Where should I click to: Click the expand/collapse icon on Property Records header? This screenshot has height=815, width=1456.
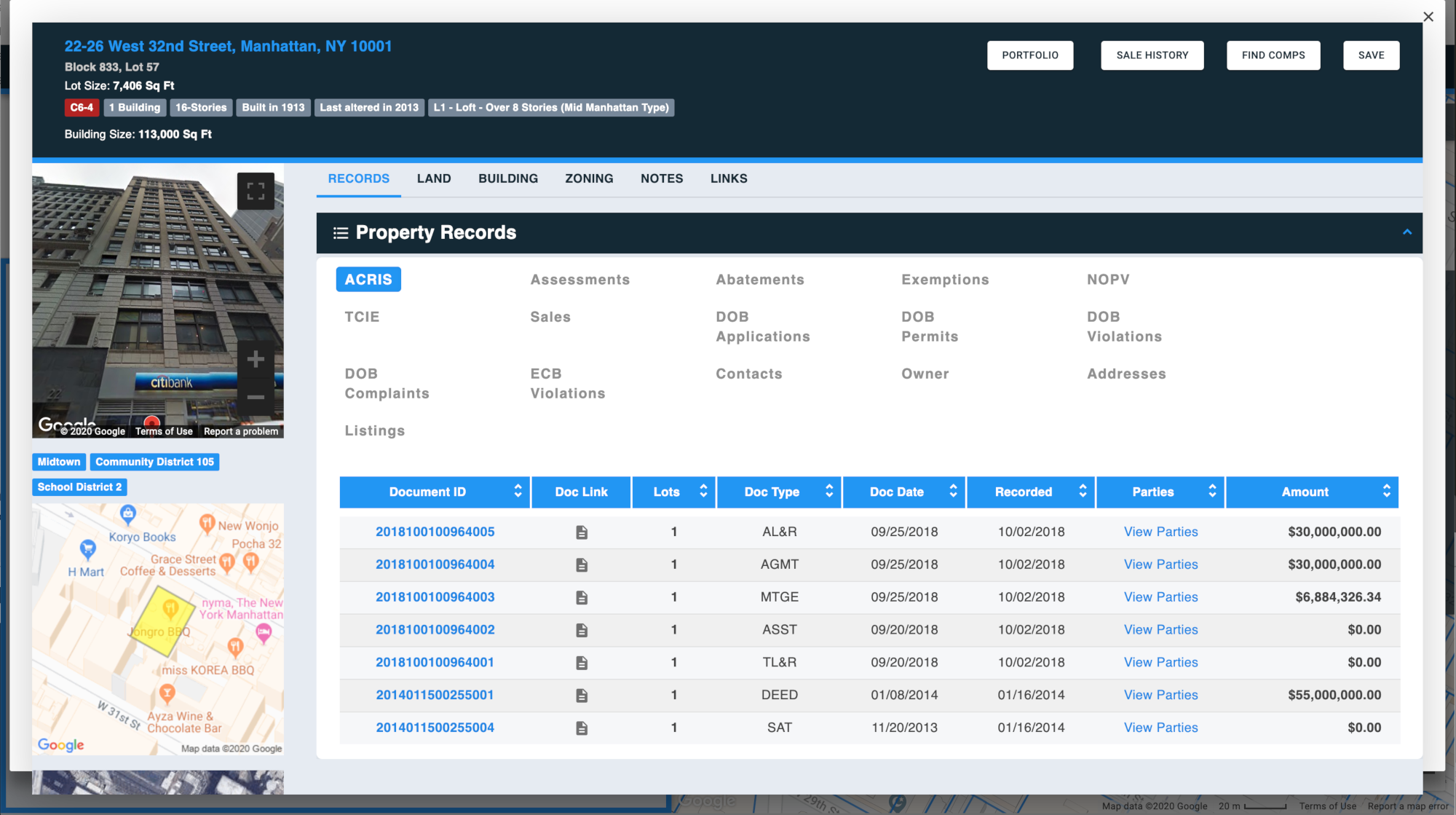1407,232
